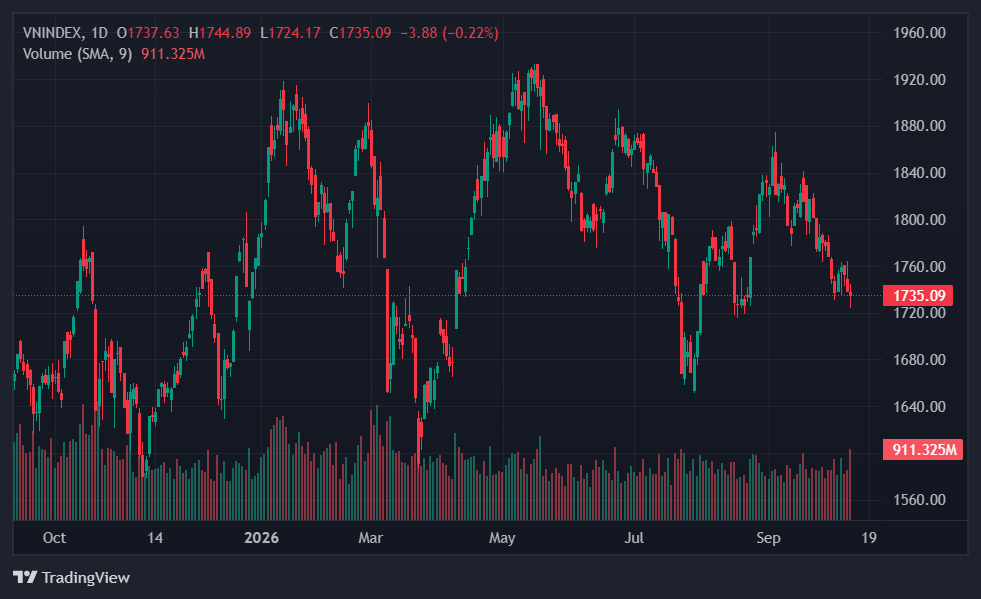
Task: Click the Mar label on time axis
Action: (x=370, y=538)
